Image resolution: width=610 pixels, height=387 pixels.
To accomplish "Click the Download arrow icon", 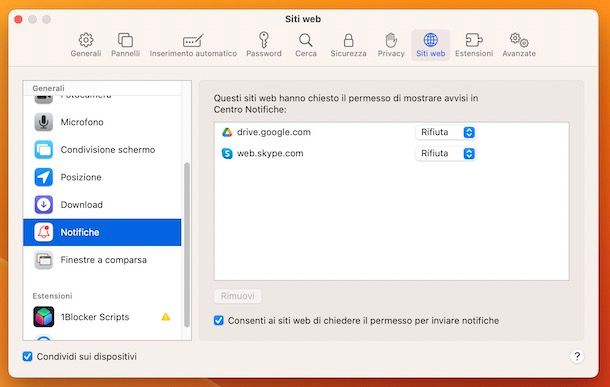I will point(44,205).
